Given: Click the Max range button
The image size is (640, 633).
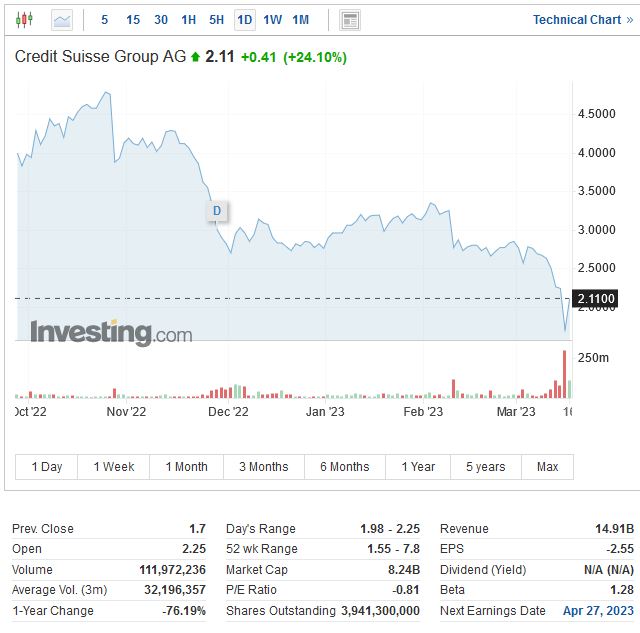Looking at the screenshot, I should 547,467.
